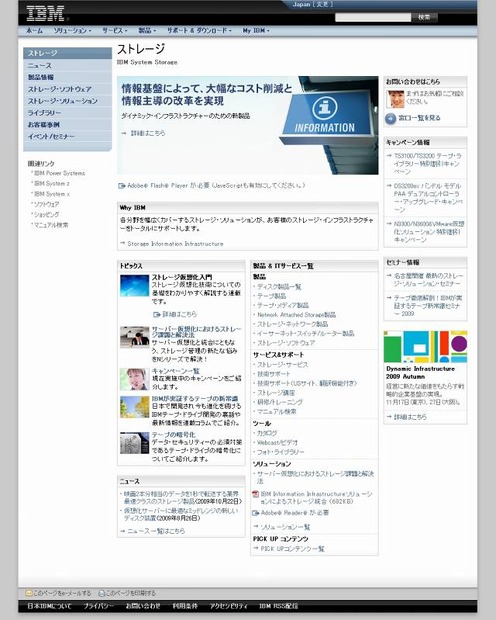Expand the サポート & ダウンロード dropdown menu

point(199,30)
